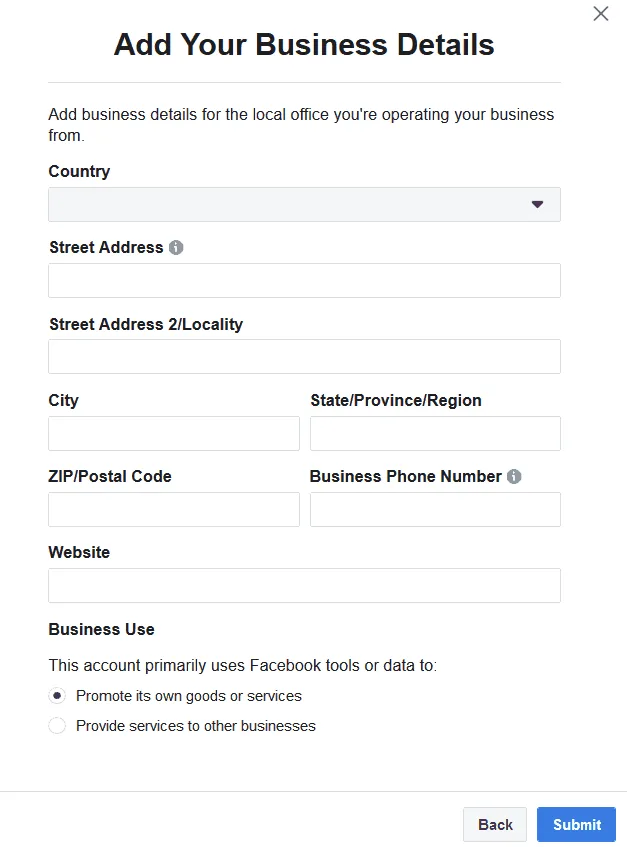Focus the Business Phone Number field

click(x=435, y=509)
